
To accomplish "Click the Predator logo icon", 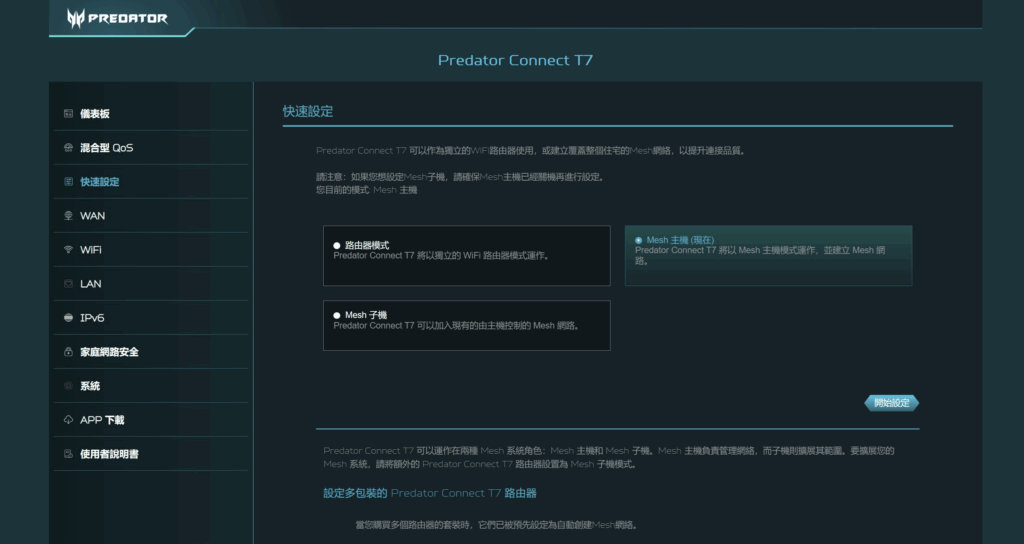I will [76, 18].
